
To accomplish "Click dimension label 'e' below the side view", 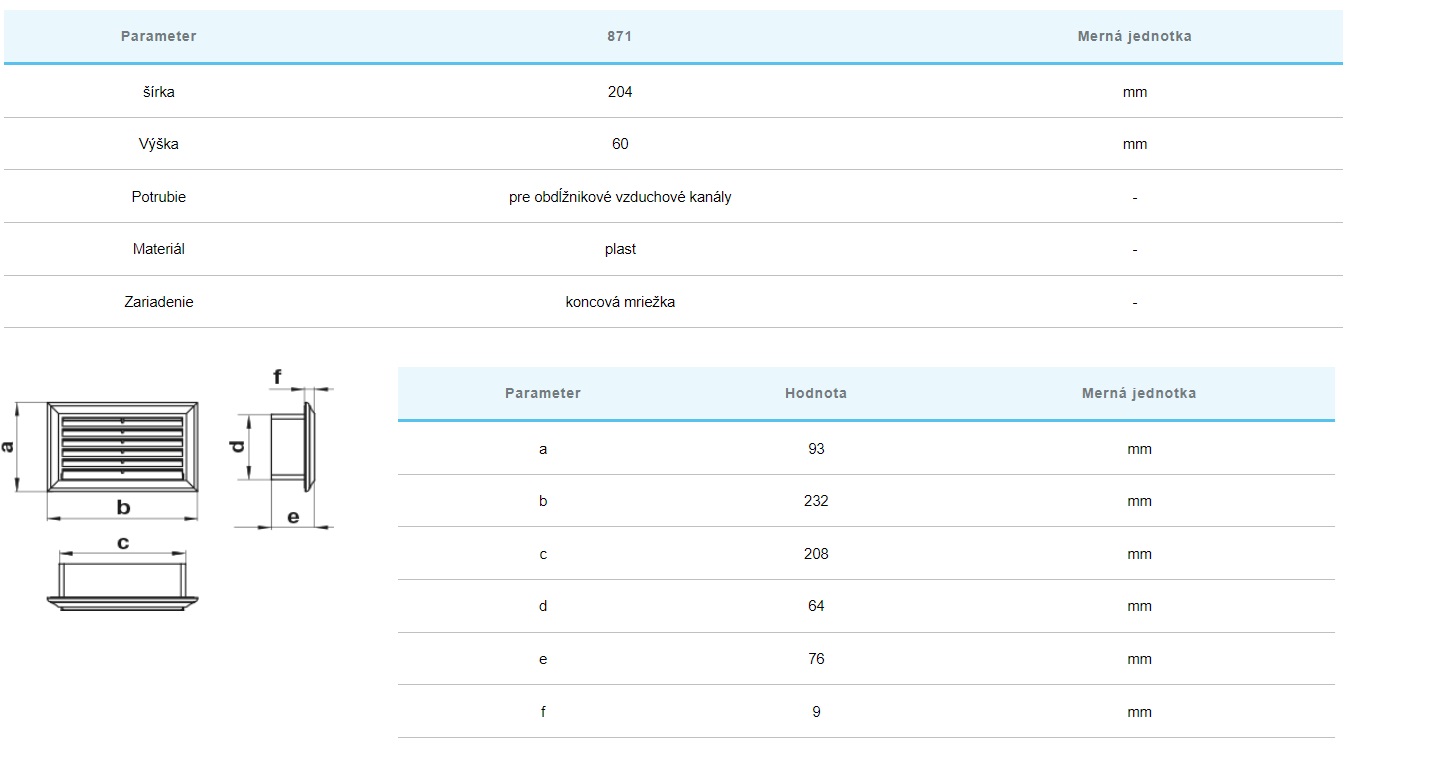I will (293, 517).
